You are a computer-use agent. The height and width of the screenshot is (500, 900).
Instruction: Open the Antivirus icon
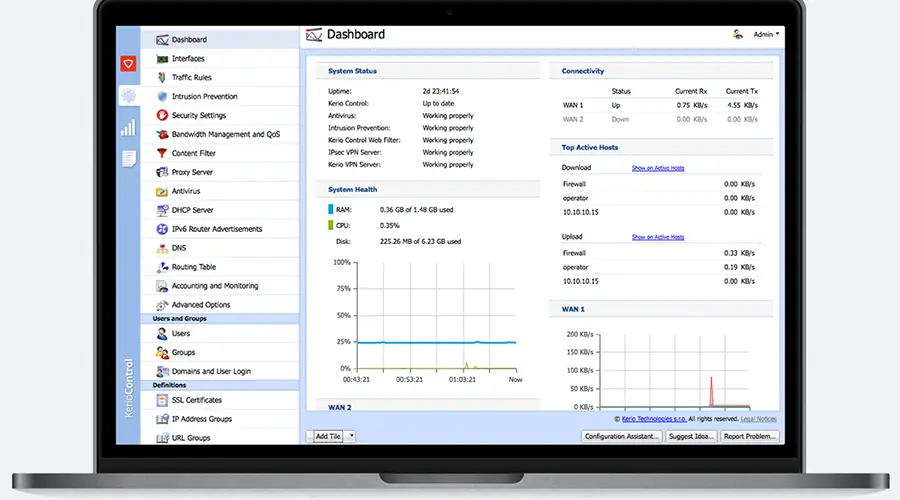coord(162,191)
